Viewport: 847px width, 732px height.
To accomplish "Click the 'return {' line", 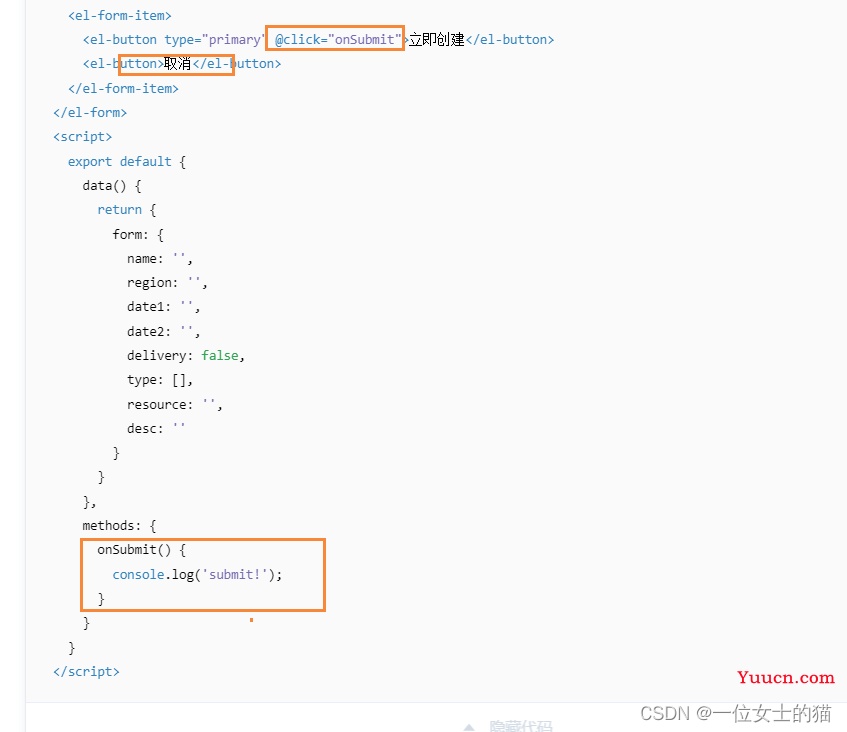I will tap(127, 210).
